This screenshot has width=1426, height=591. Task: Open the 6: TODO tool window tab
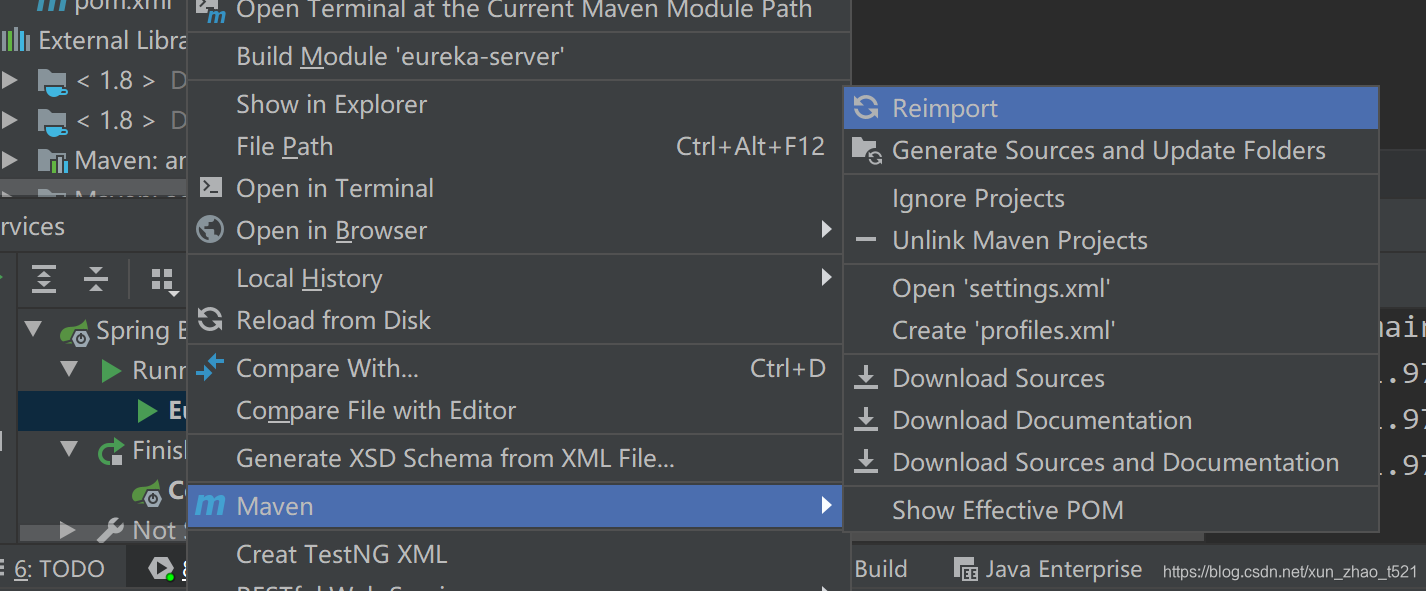(60, 569)
